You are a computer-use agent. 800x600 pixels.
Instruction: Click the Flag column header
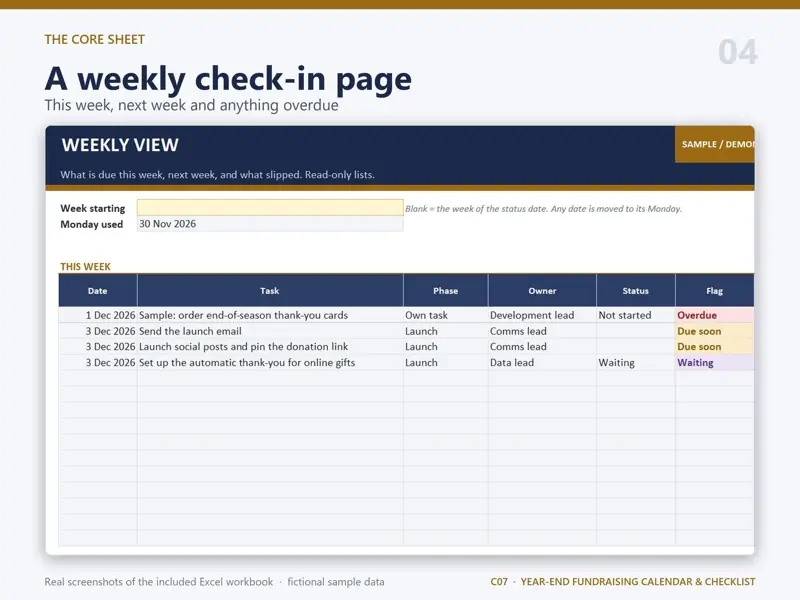[x=714, y=291]
